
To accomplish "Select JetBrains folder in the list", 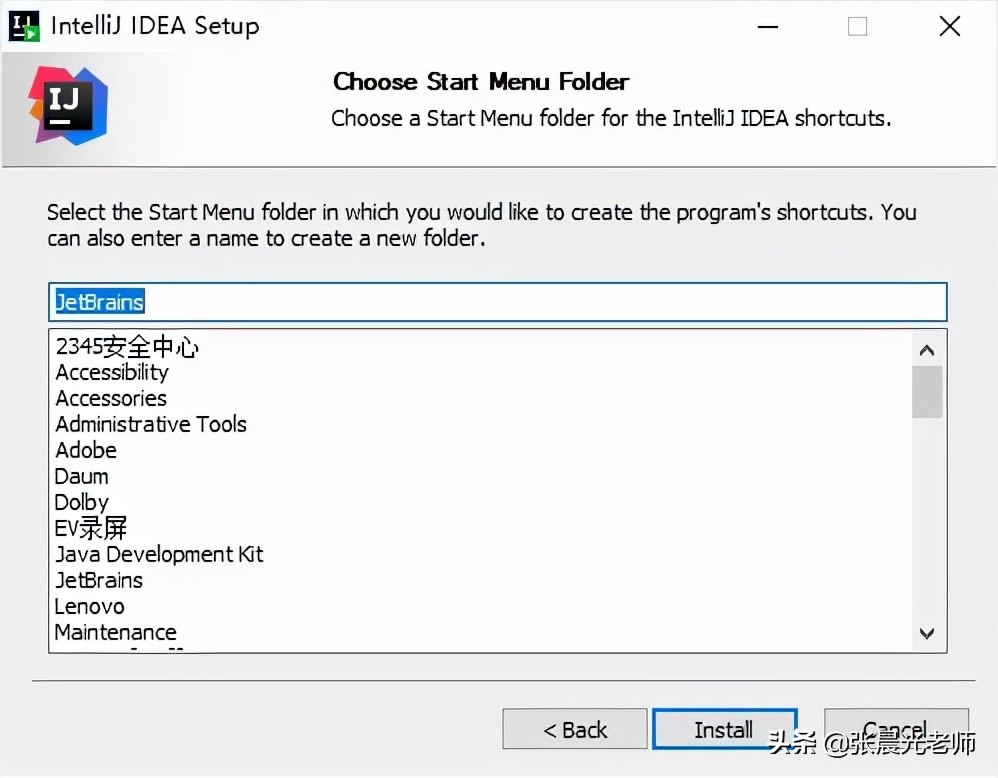I will click(99, 580).
